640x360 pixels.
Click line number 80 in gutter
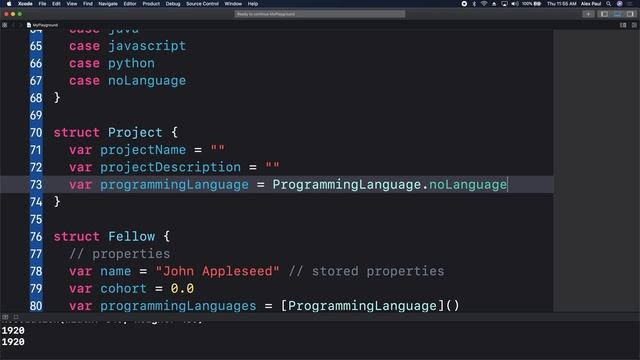(36, 306)
